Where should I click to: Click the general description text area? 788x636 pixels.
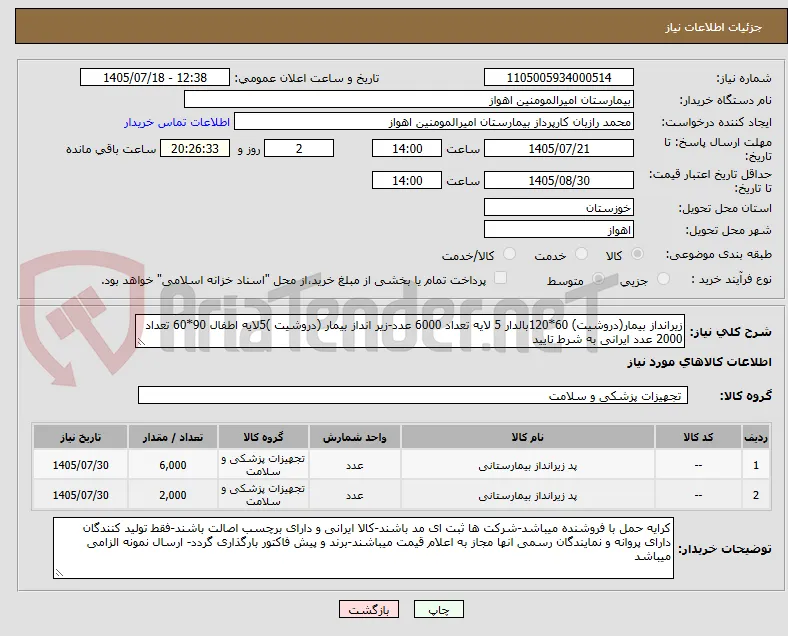(x=410, y=332)
